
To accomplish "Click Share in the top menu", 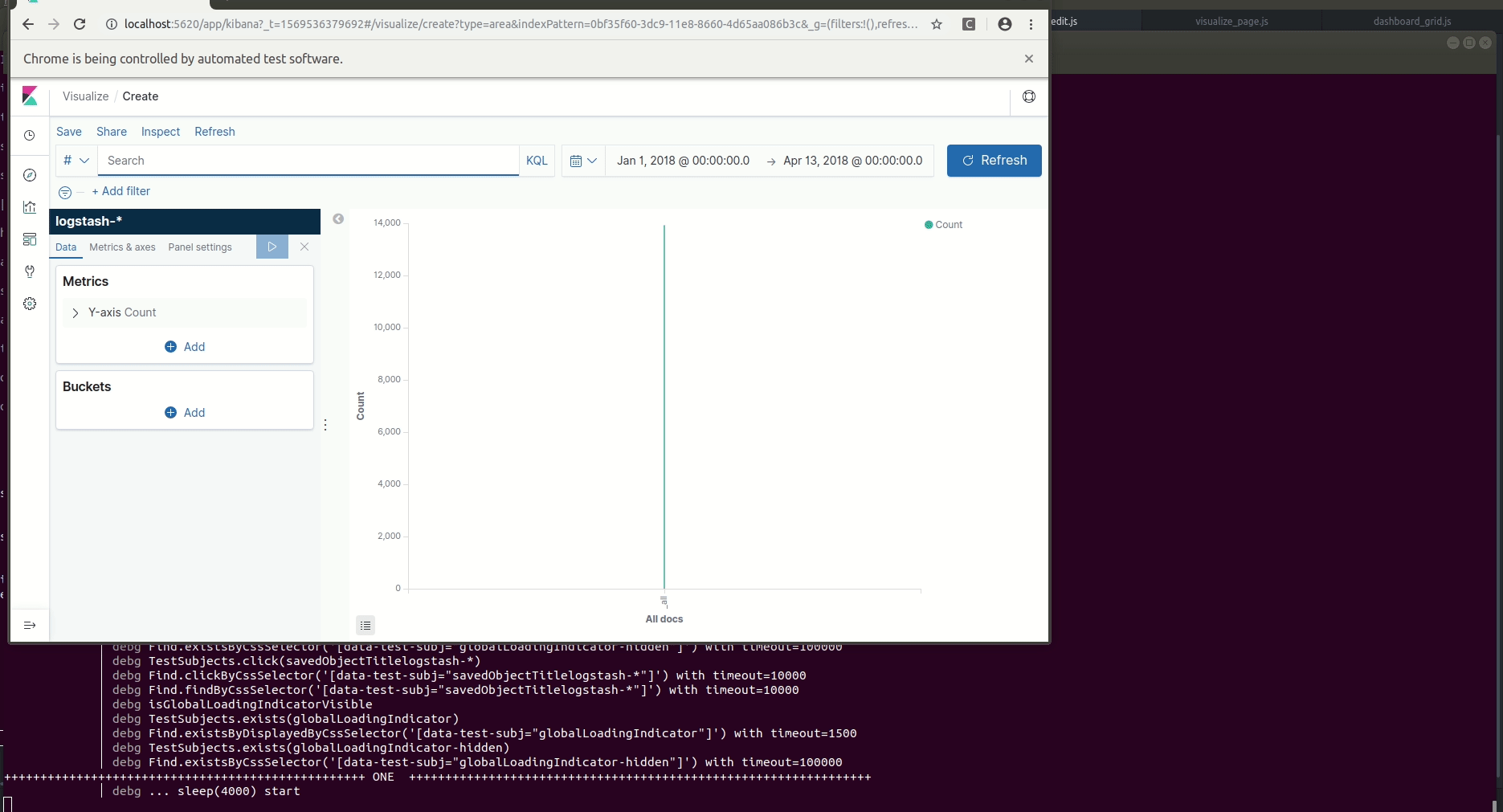I will pos(112,132).
